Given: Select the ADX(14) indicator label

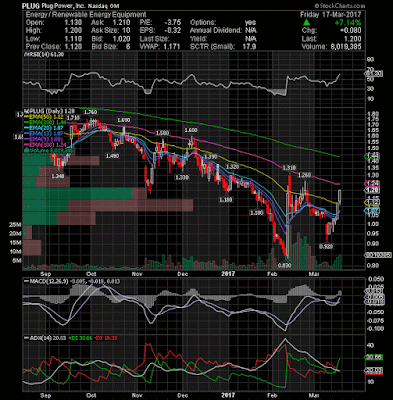Looking at the screenshot, I should (37, 338).
